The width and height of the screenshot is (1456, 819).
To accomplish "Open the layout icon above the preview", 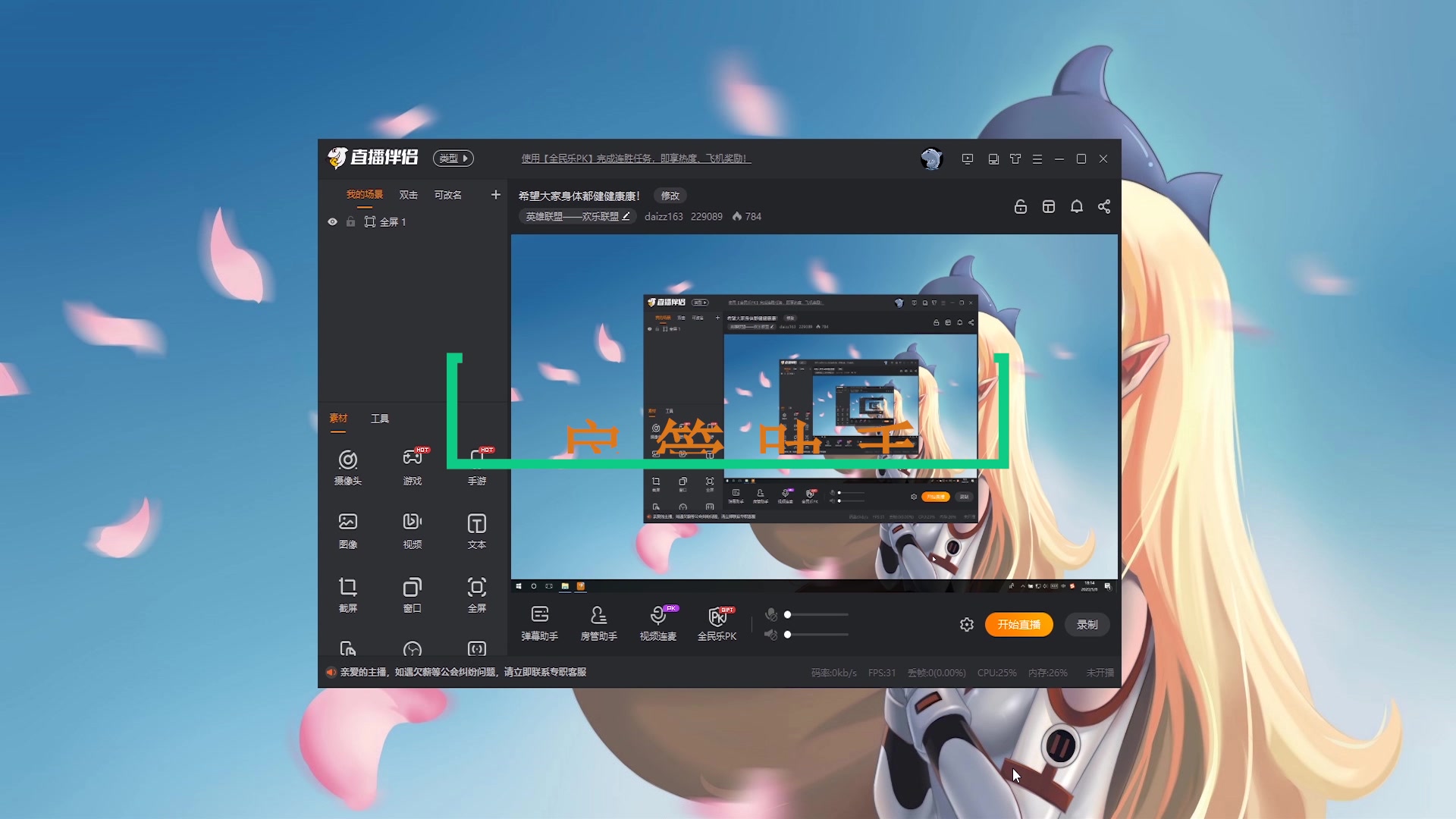I will pos(1049,206).
